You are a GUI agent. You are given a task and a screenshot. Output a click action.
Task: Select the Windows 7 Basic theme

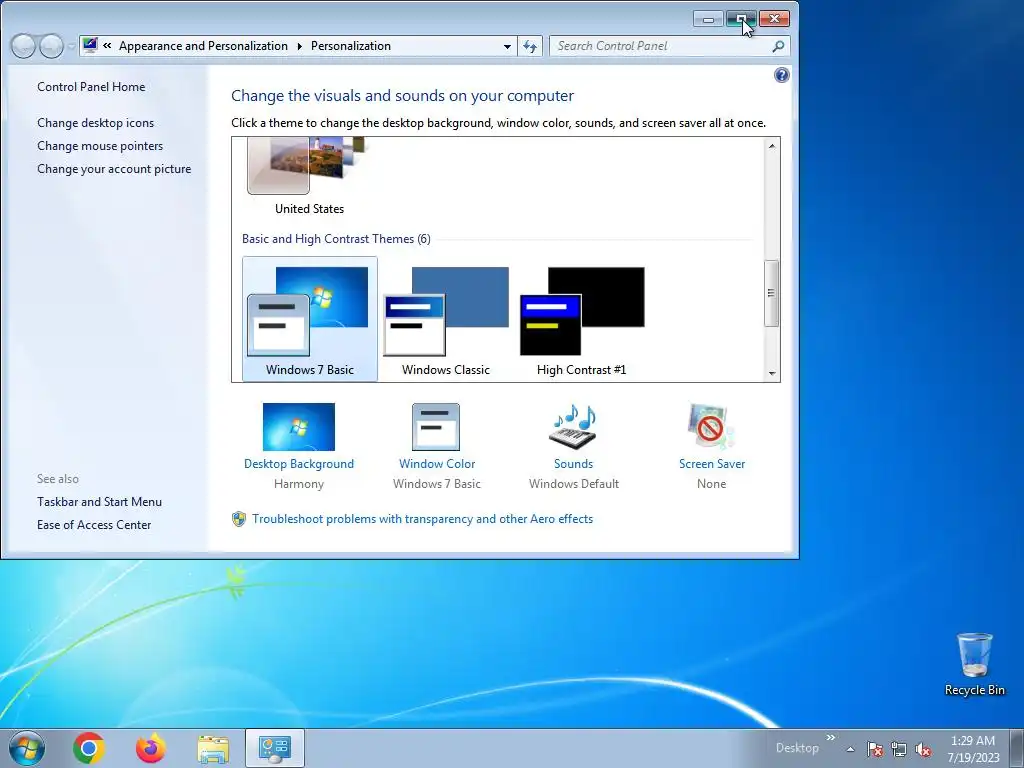310,319
